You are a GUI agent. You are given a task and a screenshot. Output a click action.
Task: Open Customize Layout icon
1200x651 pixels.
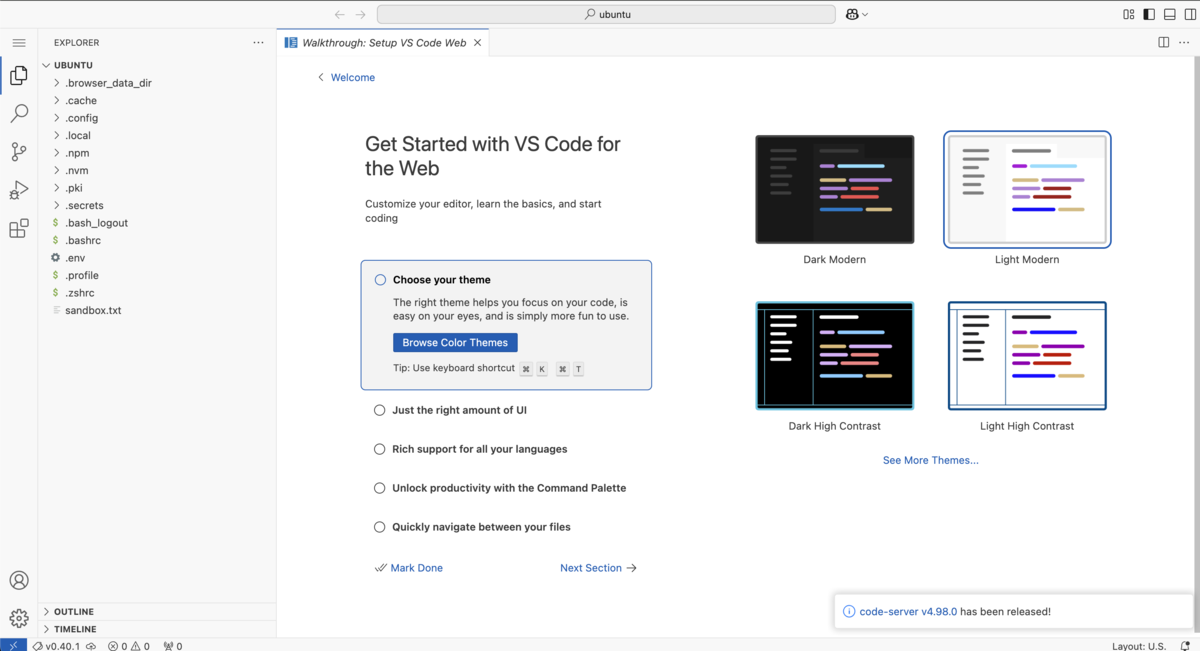1129,15
